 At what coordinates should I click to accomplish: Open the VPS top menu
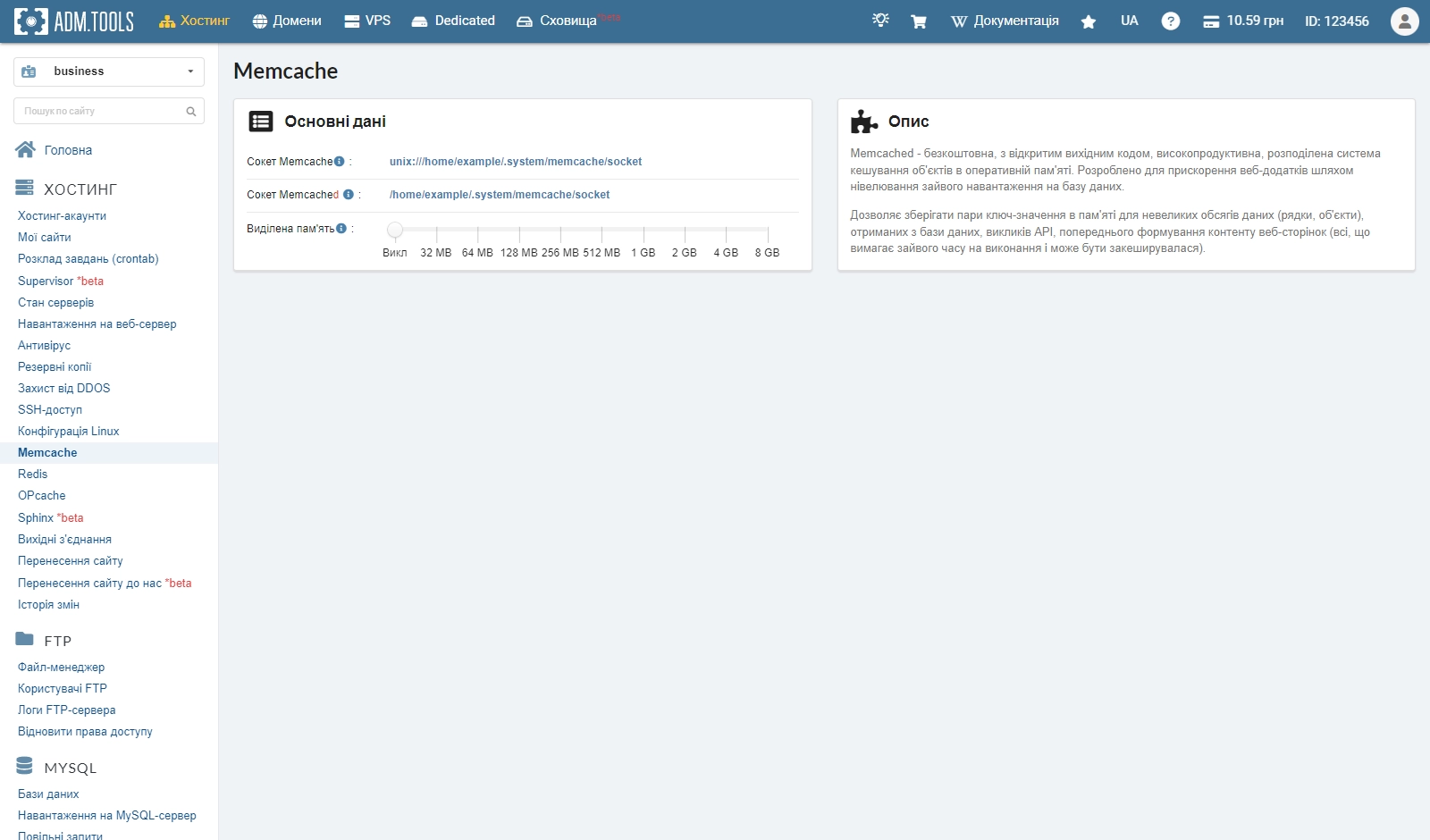(x=367, y=21)
